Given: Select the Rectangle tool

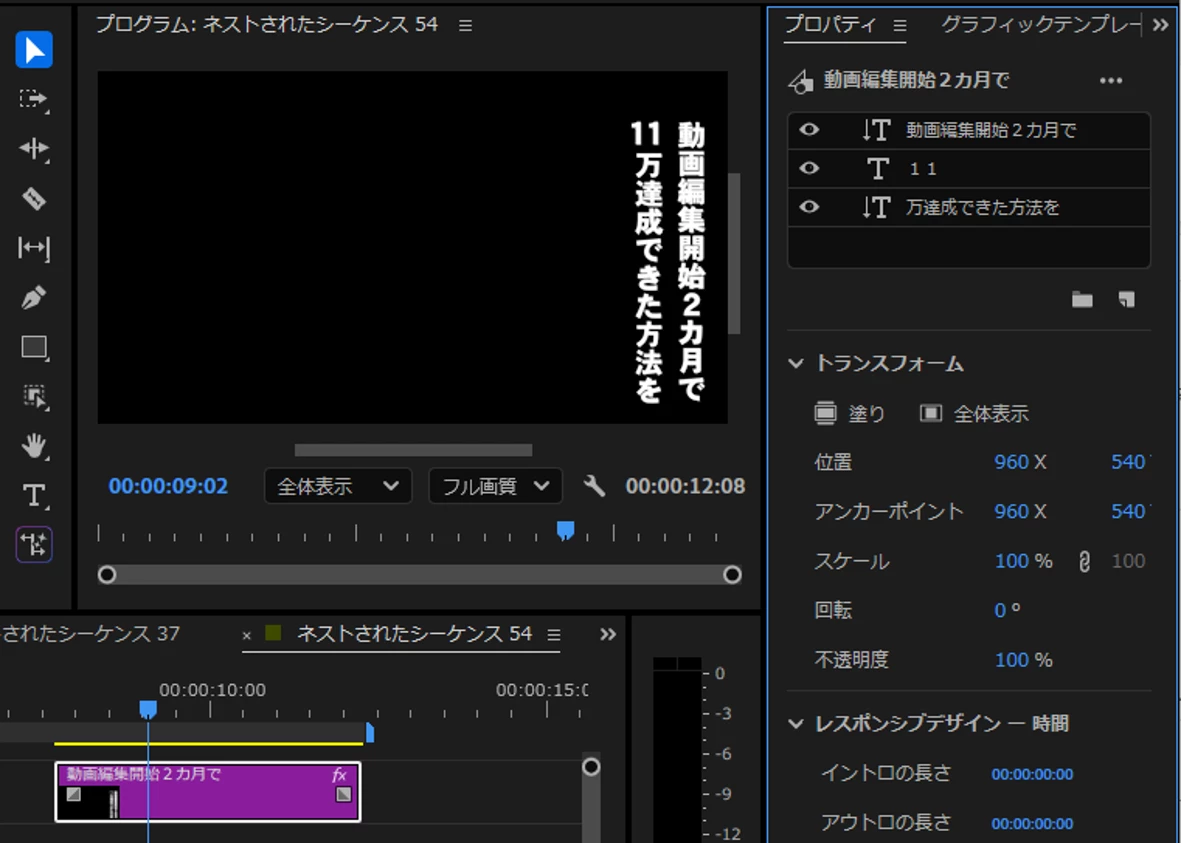Looking at the screenshot, I should coord(34,347).
